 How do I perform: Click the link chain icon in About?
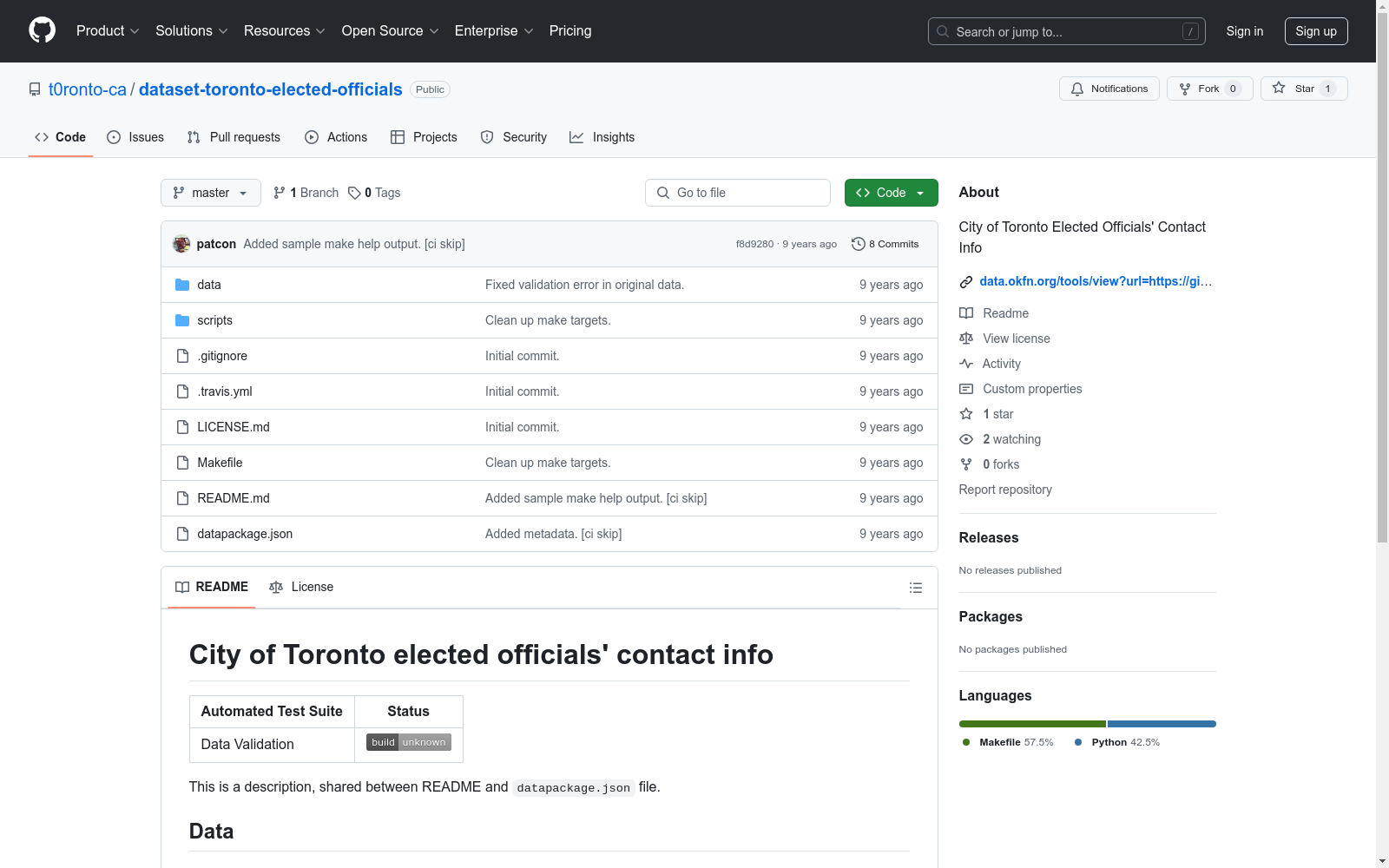(966, 282)
